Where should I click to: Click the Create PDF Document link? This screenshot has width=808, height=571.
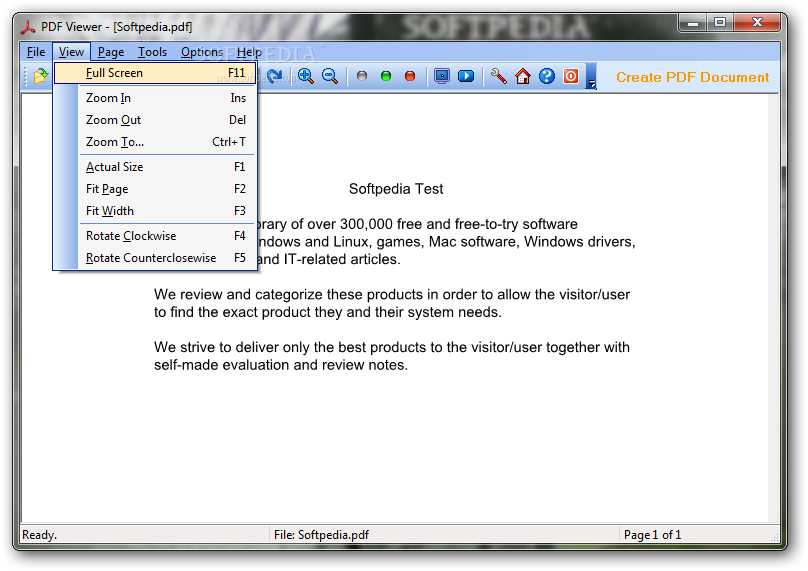point(692,77)
